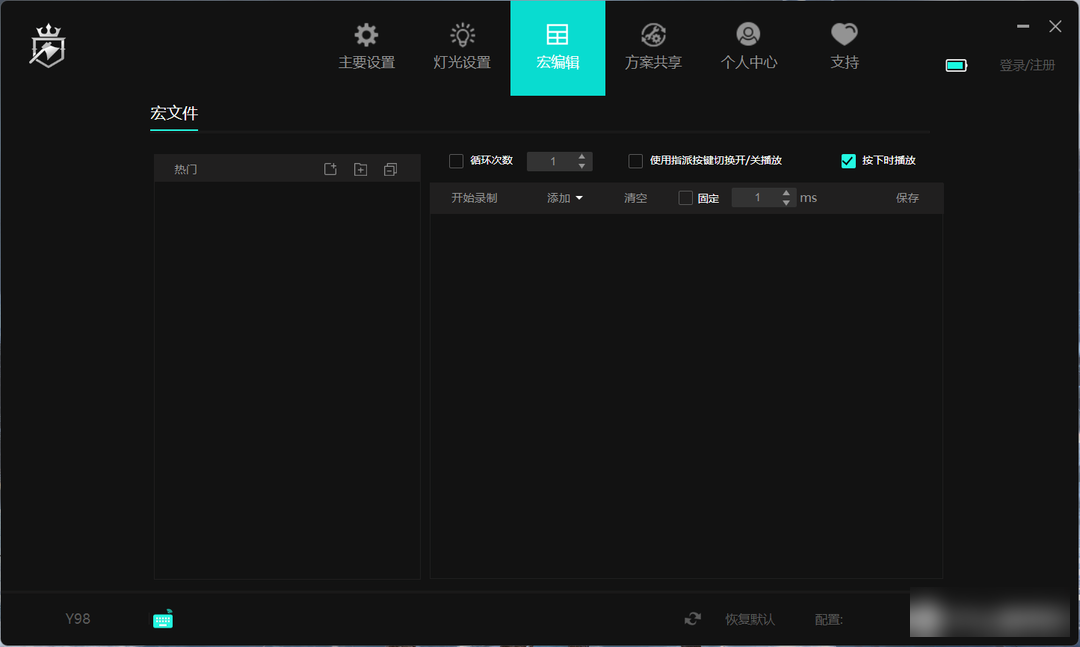Open the 方案共享 profile sharing tab
The image size is (1080, 647).
[x=653, y=47]
